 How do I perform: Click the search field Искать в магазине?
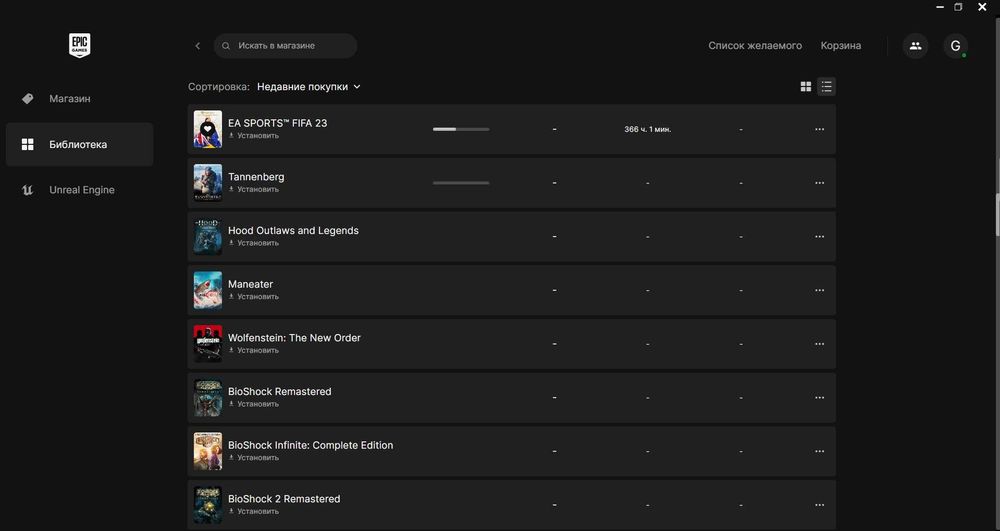(285, 46)
